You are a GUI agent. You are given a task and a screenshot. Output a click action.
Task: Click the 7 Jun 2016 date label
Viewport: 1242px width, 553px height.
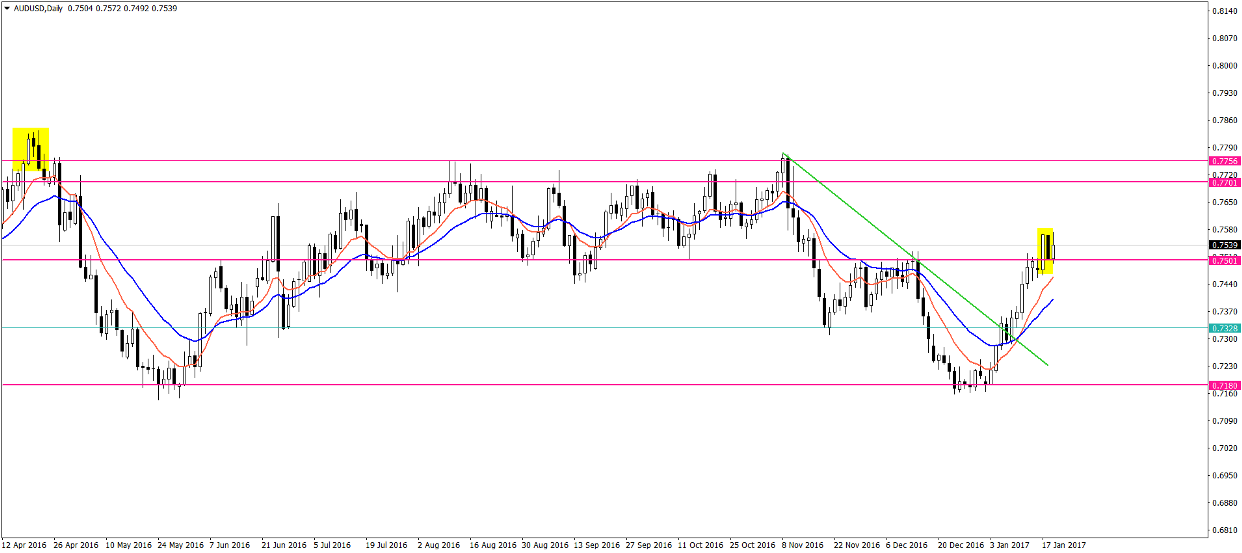[231, 546]
